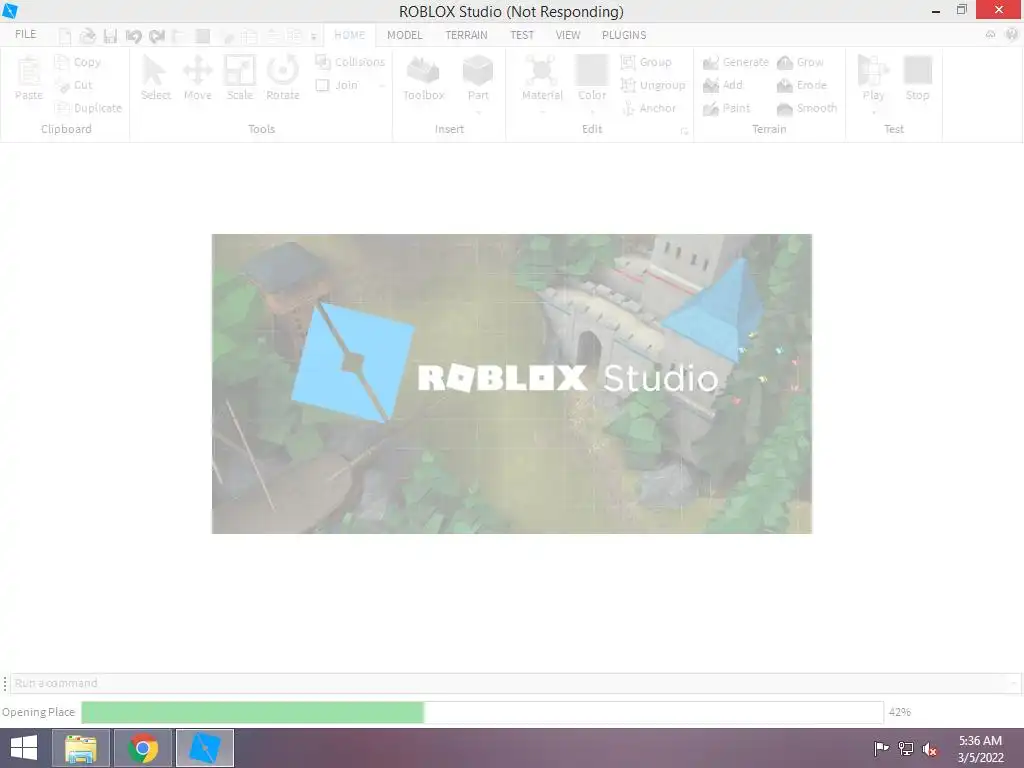Open the command bar history dropdown

tap(1014, 683)
